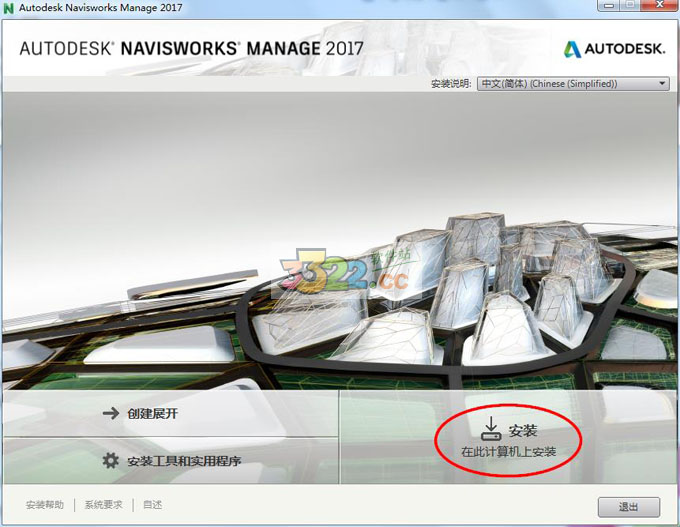Click 在此计算机上安装 text
The height and width of the screenshot is (527, 680).
[x=508, y=452]
